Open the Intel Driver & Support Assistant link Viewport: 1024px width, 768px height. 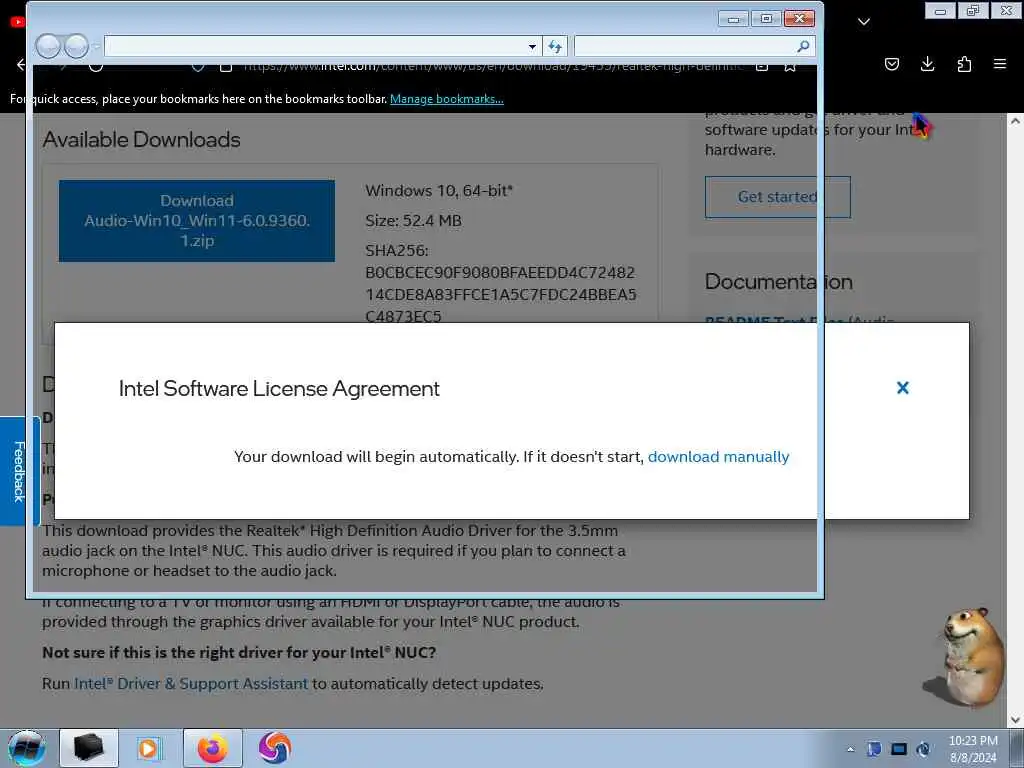pyautogui.click(x=191, y=684)
